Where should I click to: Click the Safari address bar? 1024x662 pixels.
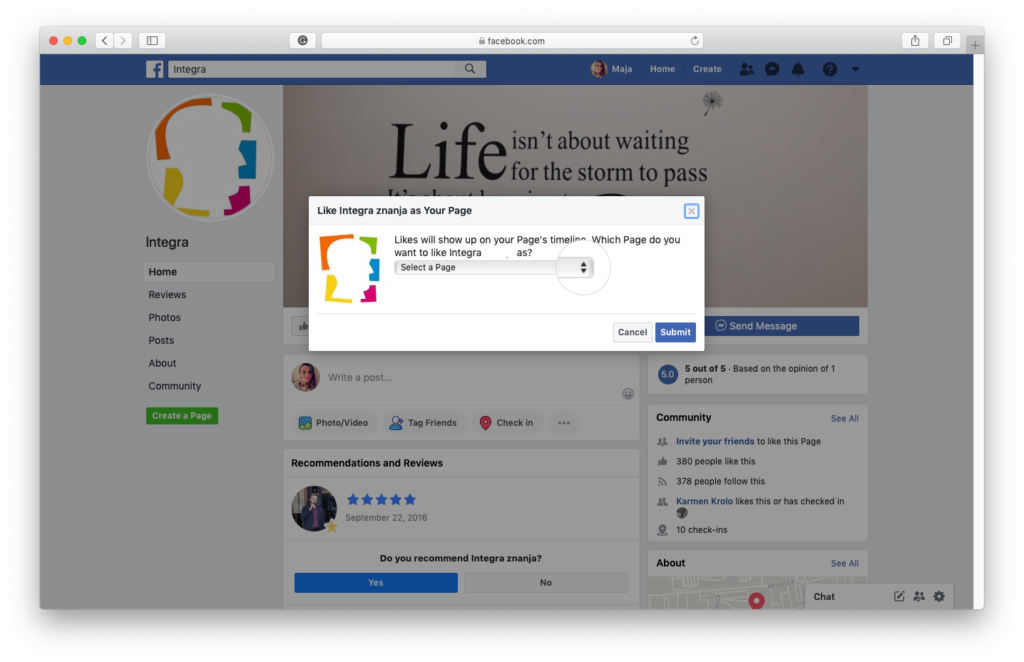(x=512, y=41)
